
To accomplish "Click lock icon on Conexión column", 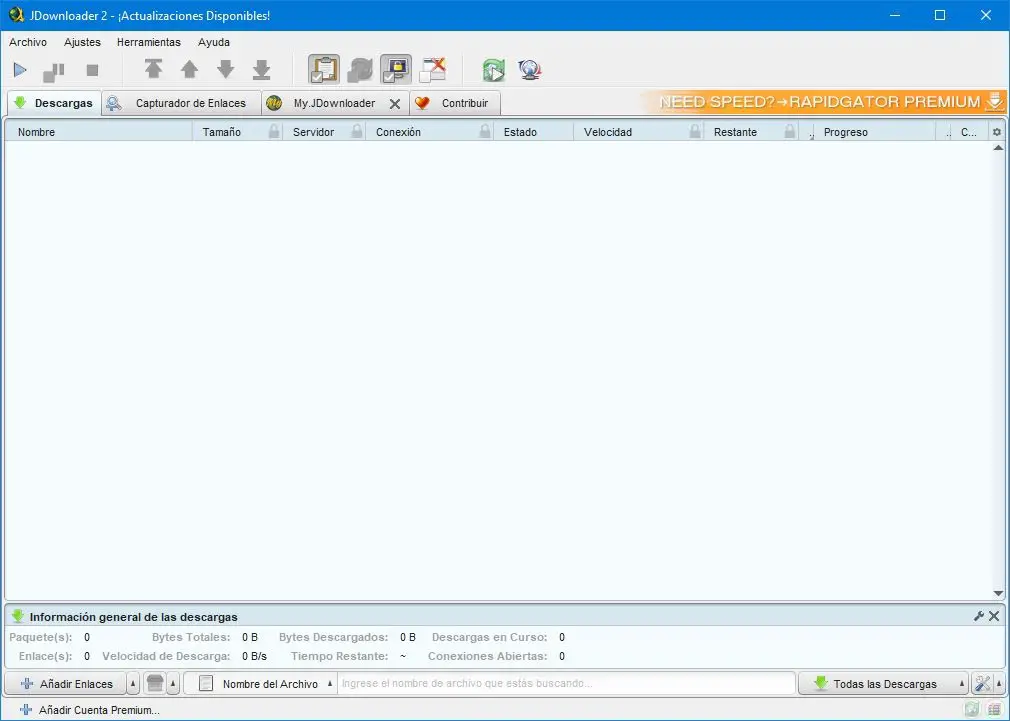I will (x=485, y=131).
